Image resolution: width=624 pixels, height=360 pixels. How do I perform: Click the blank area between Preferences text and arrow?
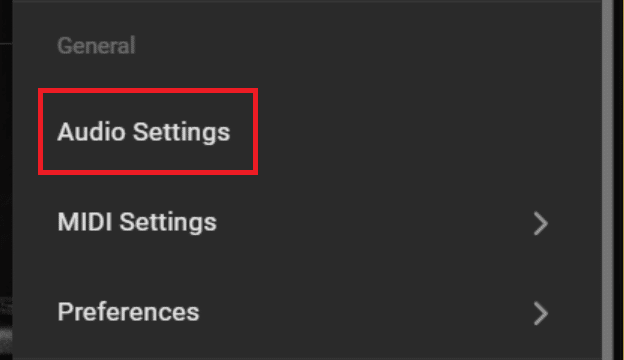(x=366, y=312)
